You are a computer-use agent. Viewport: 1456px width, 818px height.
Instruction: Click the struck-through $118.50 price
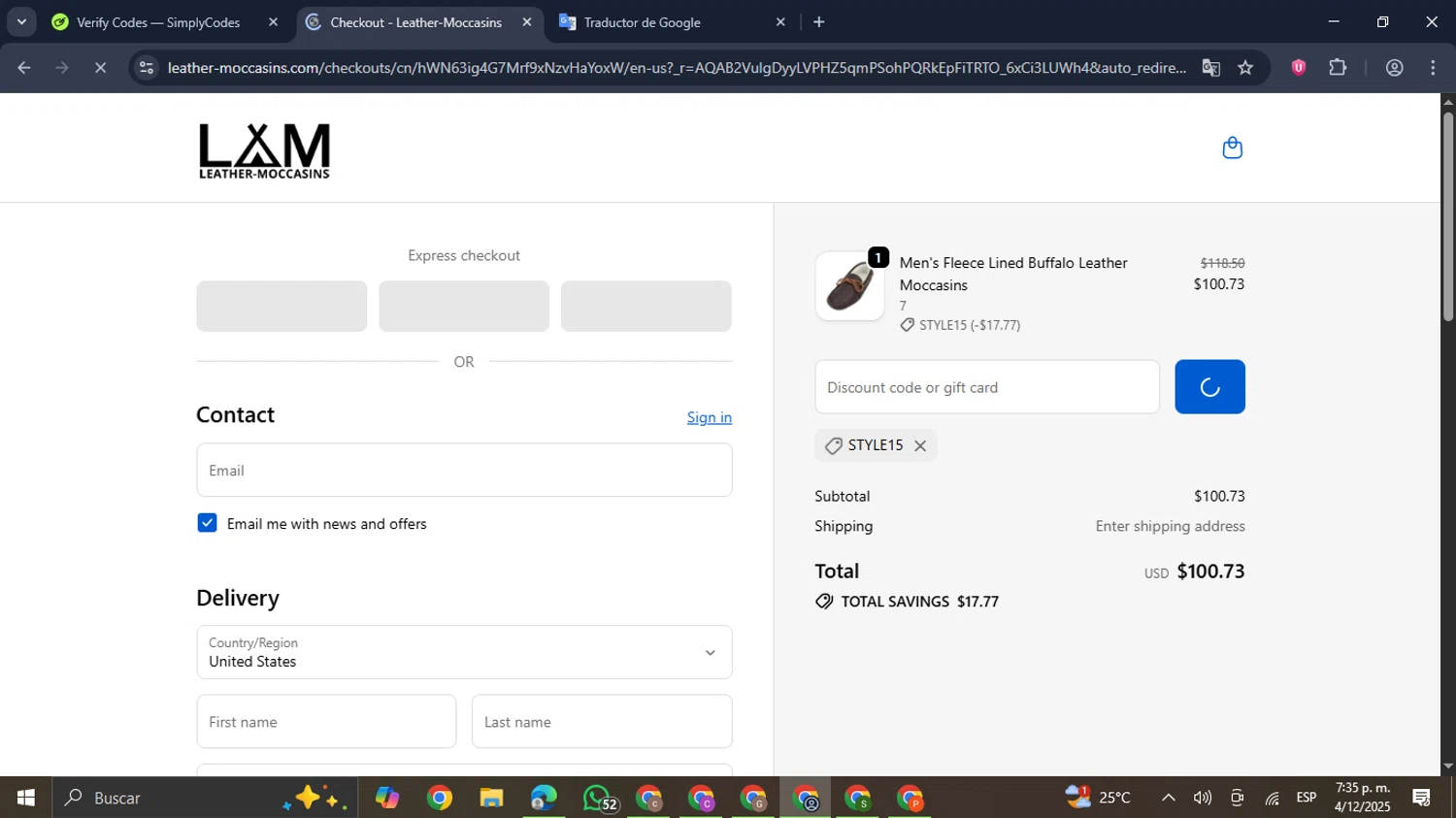tap(1222, 263)
